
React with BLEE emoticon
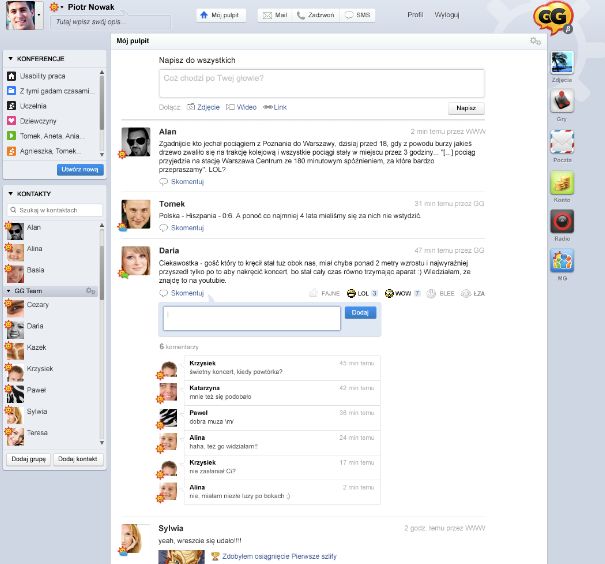[431, 294]
